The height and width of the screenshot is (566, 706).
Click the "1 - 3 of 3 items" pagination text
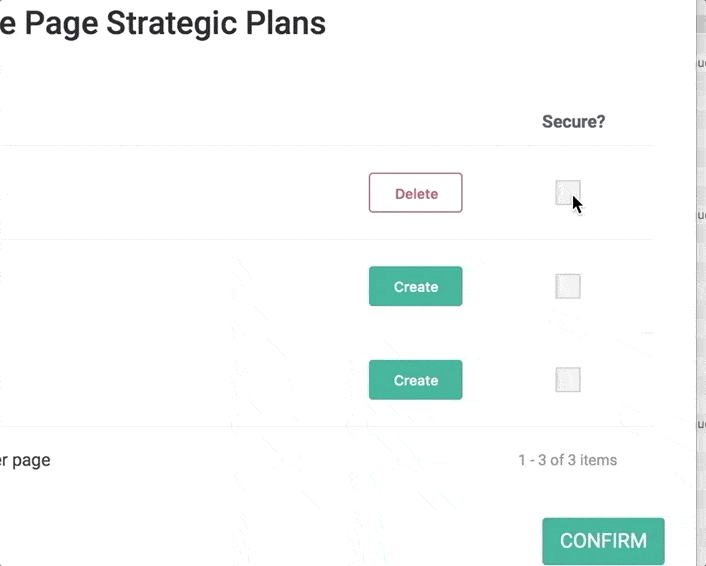(x=567, y=460)
